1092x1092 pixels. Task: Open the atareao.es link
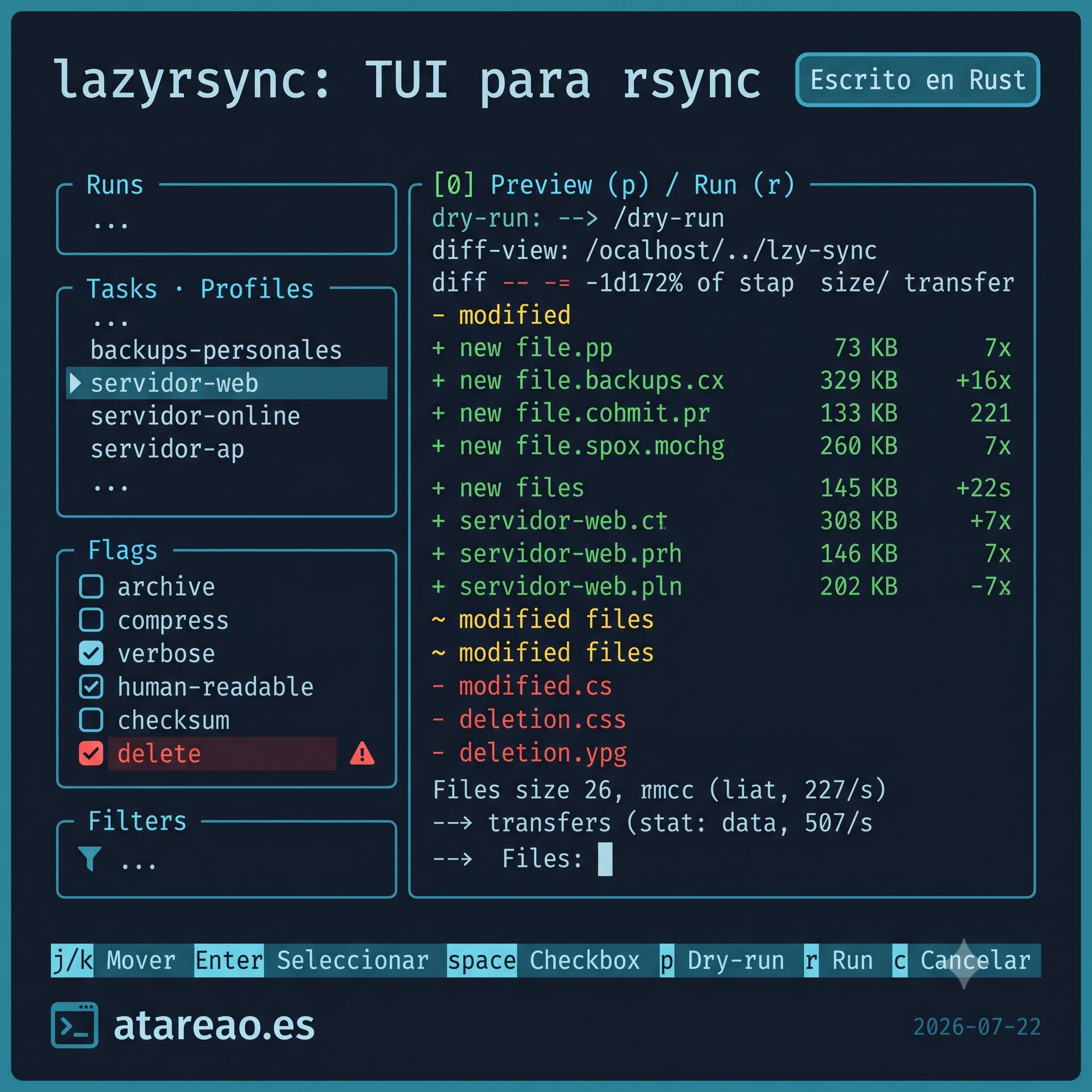pyautogui.click(x=214, y=1025)
